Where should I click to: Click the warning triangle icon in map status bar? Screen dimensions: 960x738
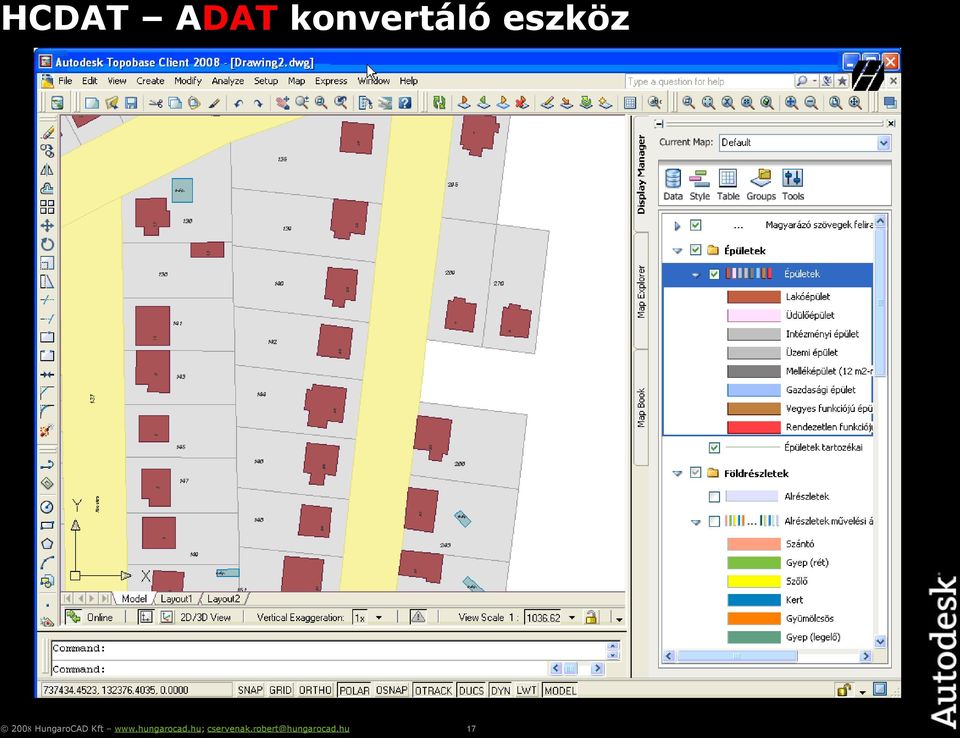click(x=418, y=617)
